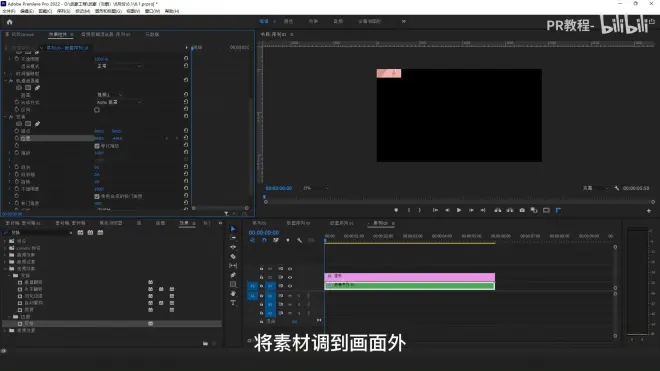Collapse 轨道遮罩键 effect section
The image size is (660, 371).
coord(5,80)
